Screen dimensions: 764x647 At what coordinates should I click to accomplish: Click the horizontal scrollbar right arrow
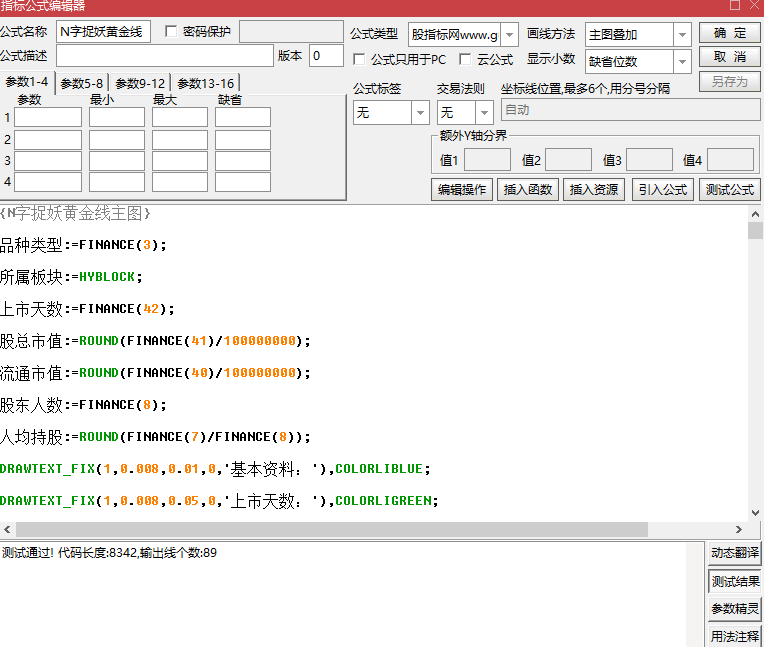tap(739, 529)
